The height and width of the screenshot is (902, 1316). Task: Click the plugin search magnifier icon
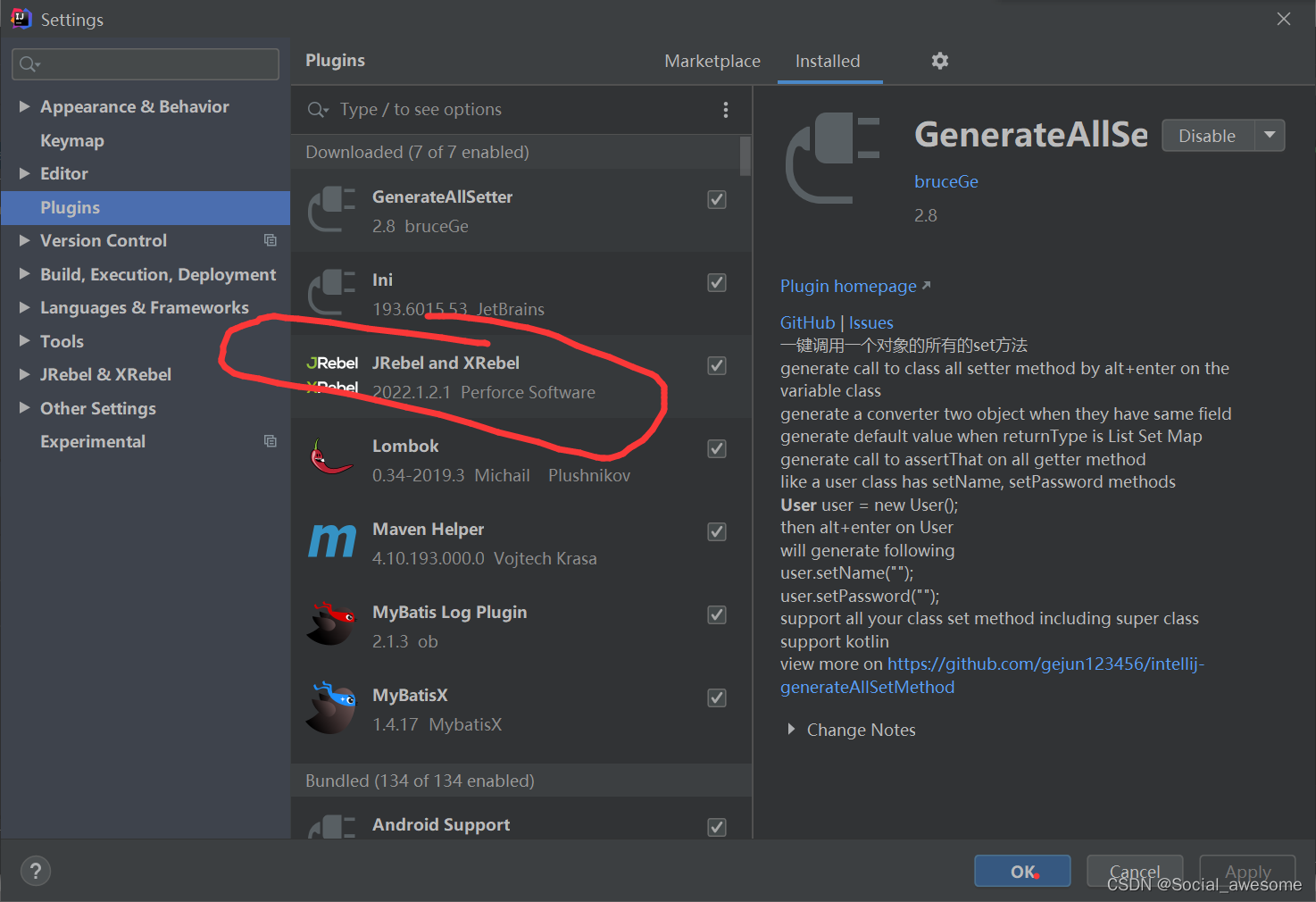318,110
